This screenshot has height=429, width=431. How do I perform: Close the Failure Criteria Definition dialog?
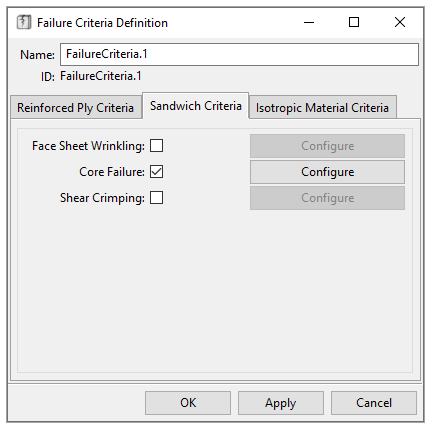400,23
